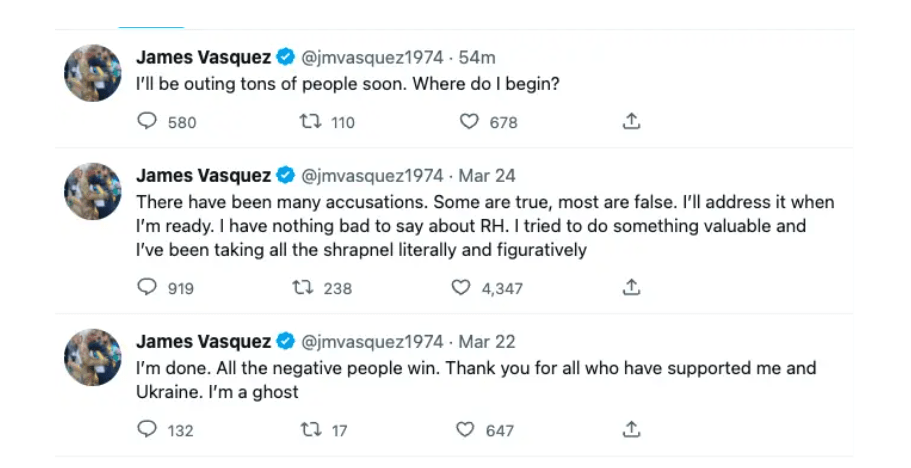
Task: Retweet the "outing tons of people" tweet
Action: click(311, 122)
